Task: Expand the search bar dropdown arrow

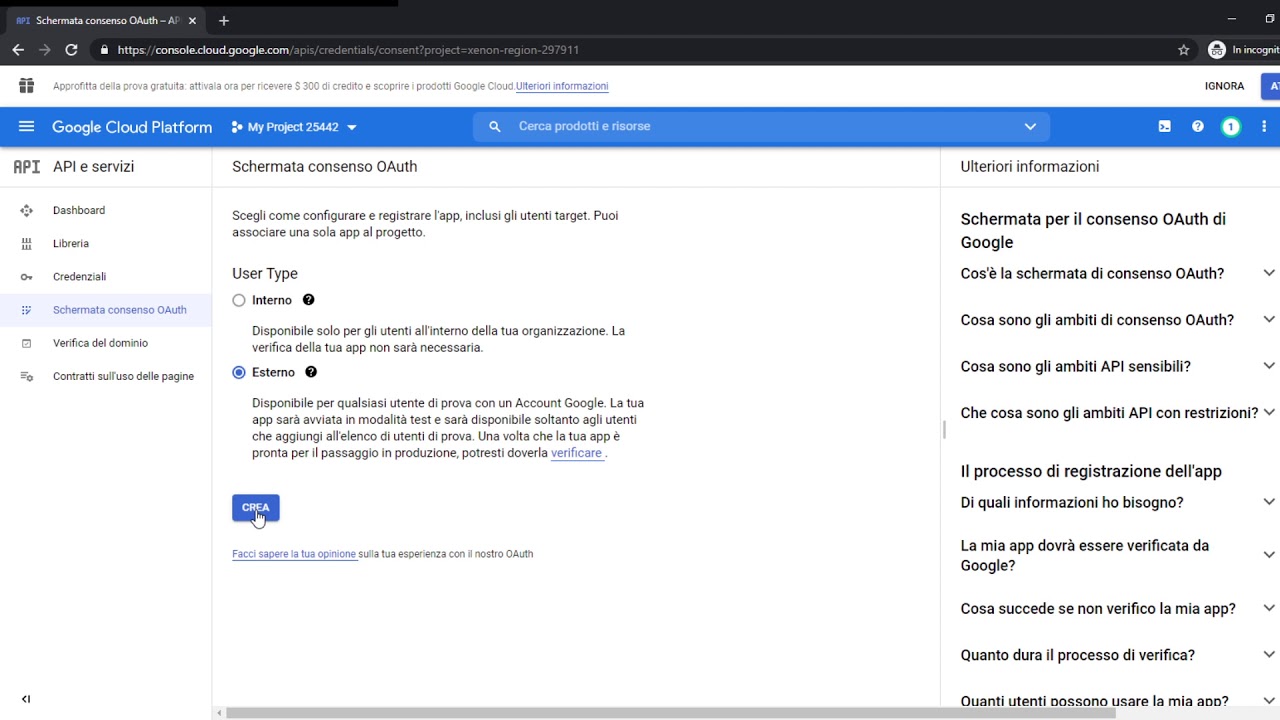Action: pos(1030,126)
